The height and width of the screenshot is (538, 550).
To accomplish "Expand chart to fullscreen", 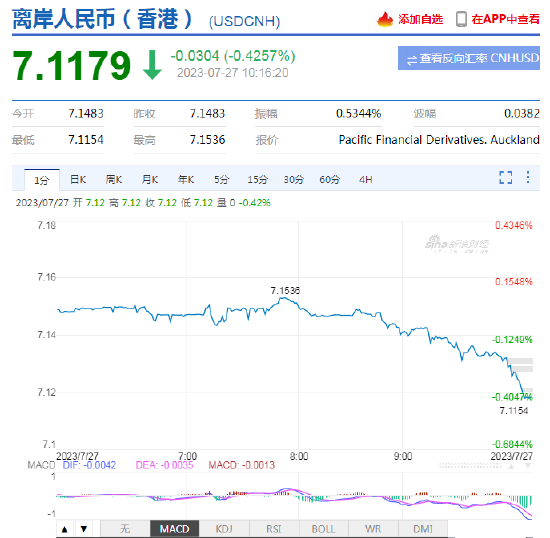I will point(505,177).
